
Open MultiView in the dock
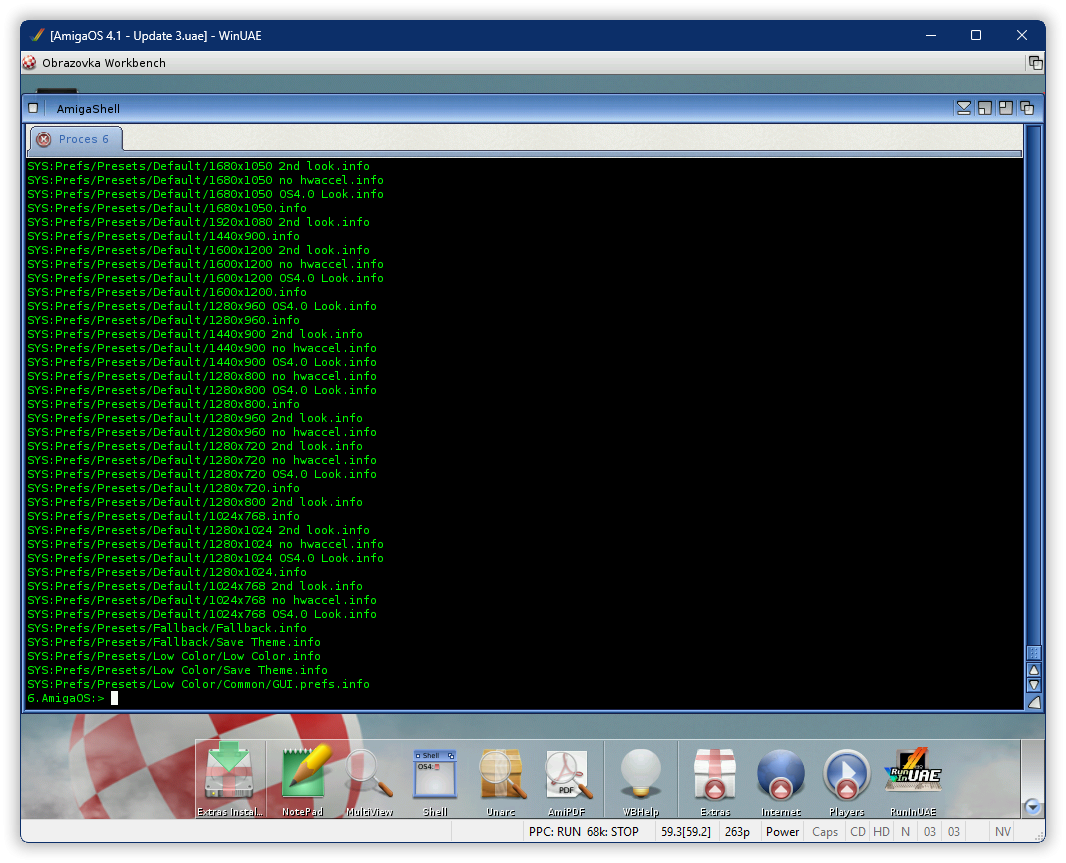click(369, 777)
